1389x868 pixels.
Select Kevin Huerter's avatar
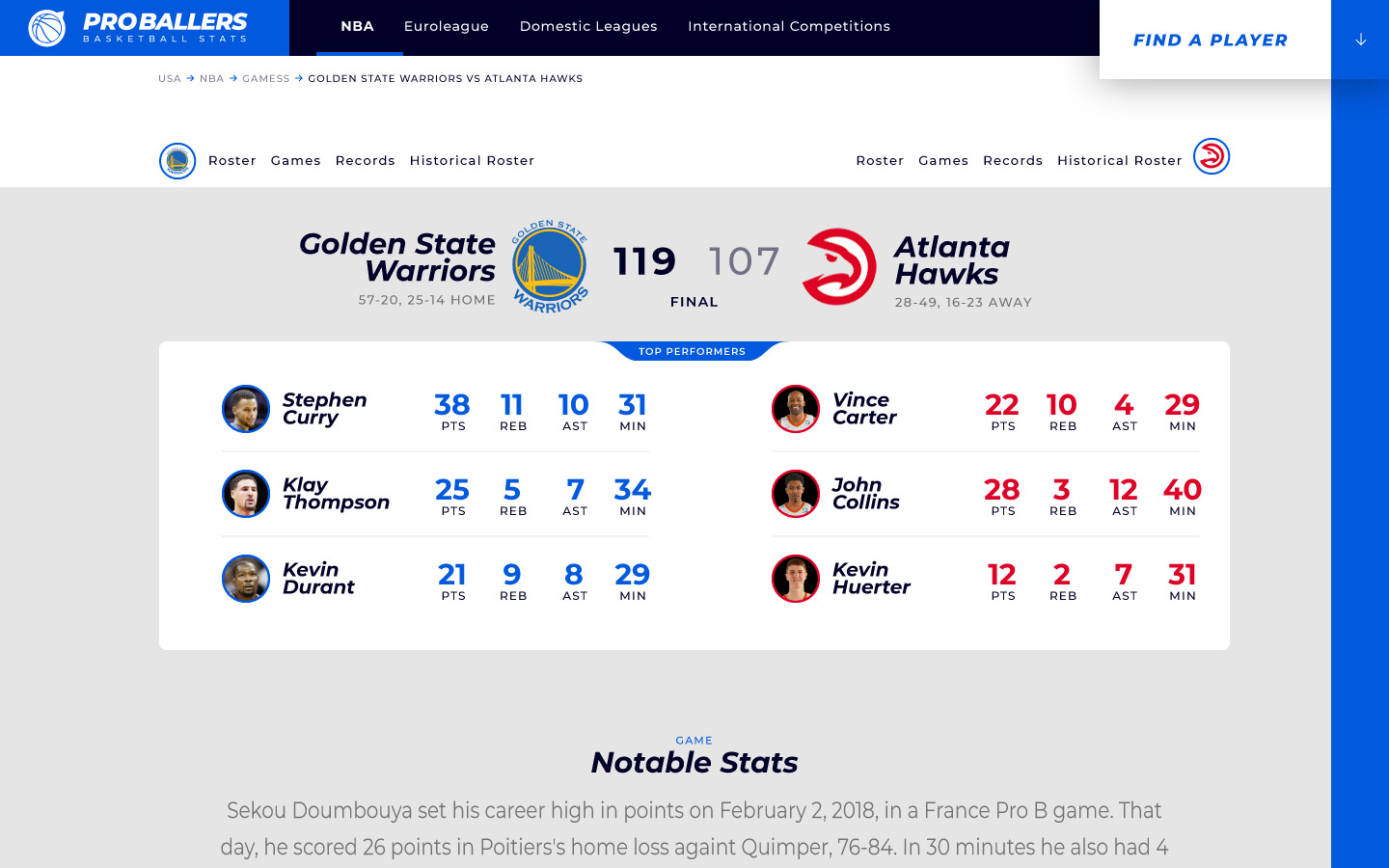(x=796, y=579)
